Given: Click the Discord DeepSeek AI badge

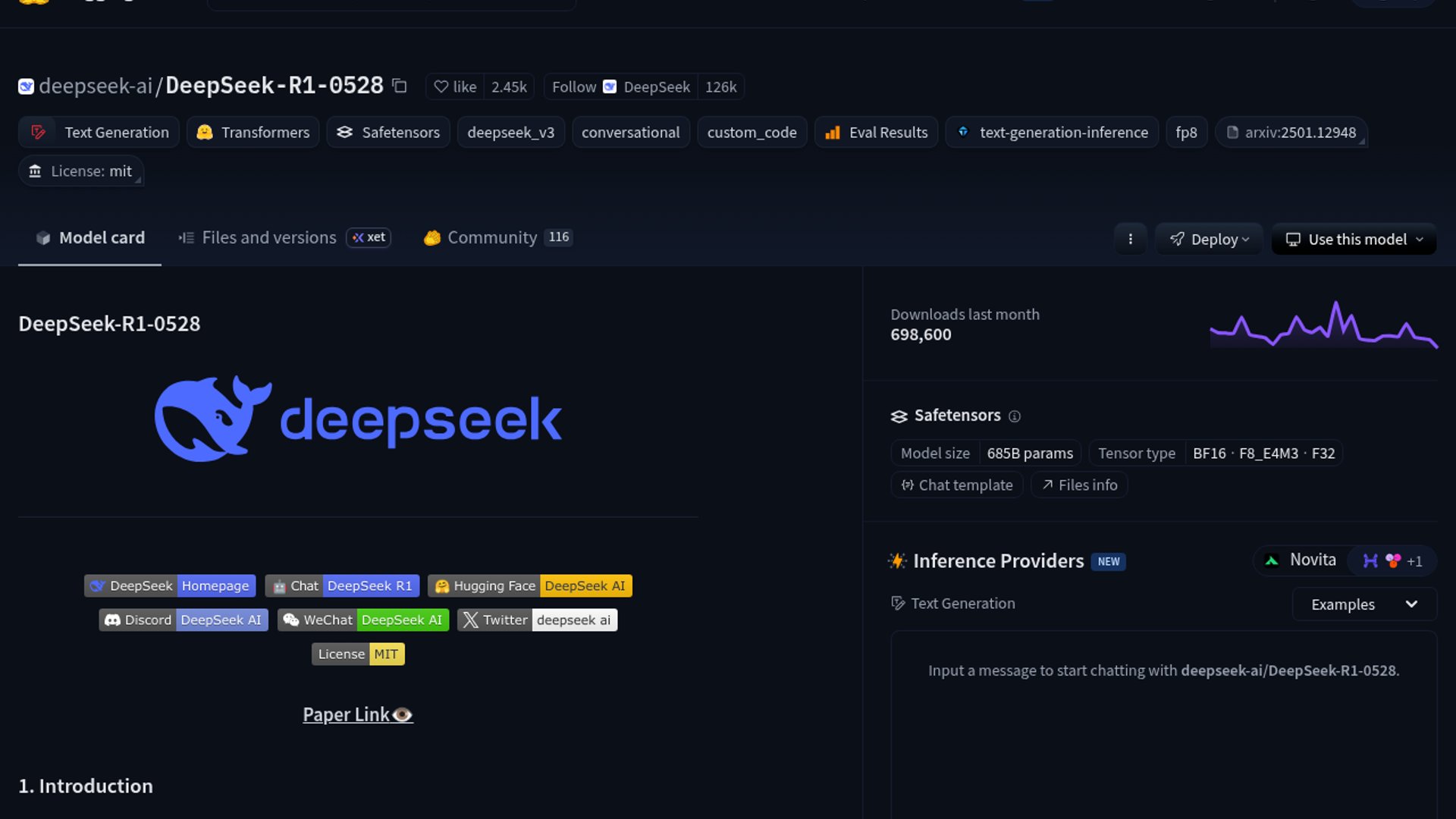Looking at the screenshot, I should coord(183,620).
